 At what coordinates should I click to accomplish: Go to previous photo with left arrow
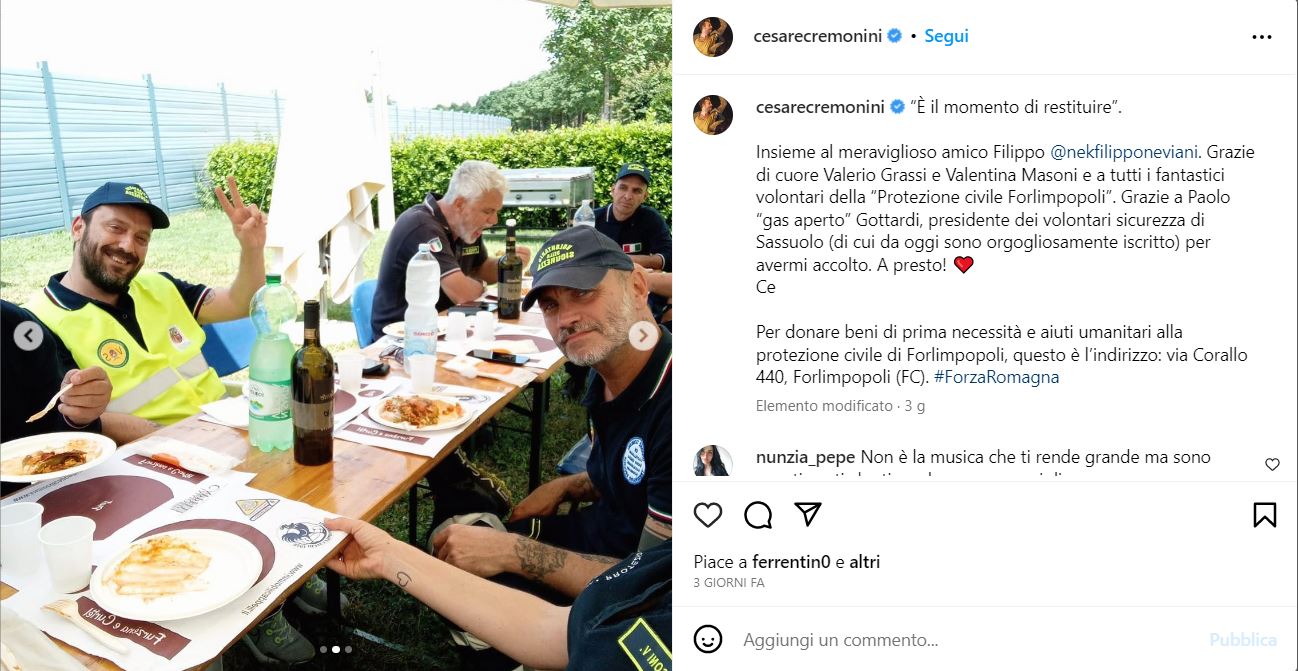(x=28, y=336)
